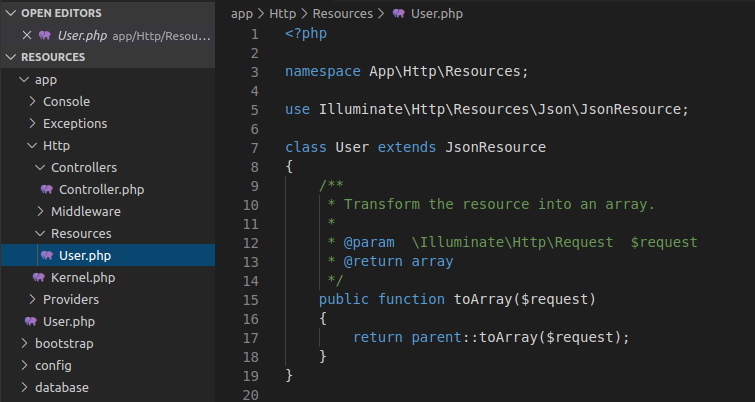
Task: Click 'Http' in the breadcrumb path
Action: 282,14
